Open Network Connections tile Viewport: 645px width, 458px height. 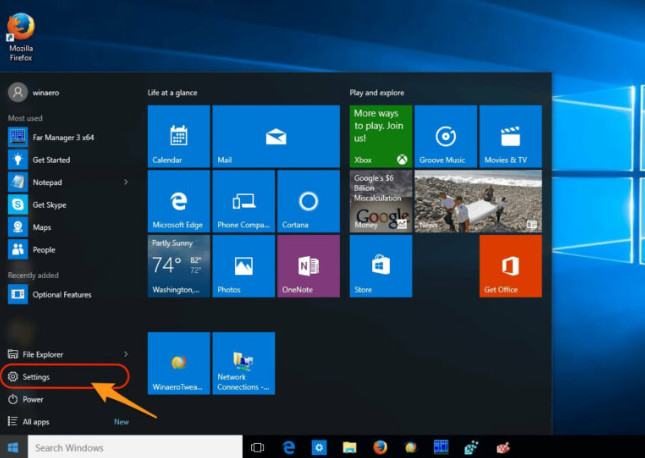pos(244,363)
